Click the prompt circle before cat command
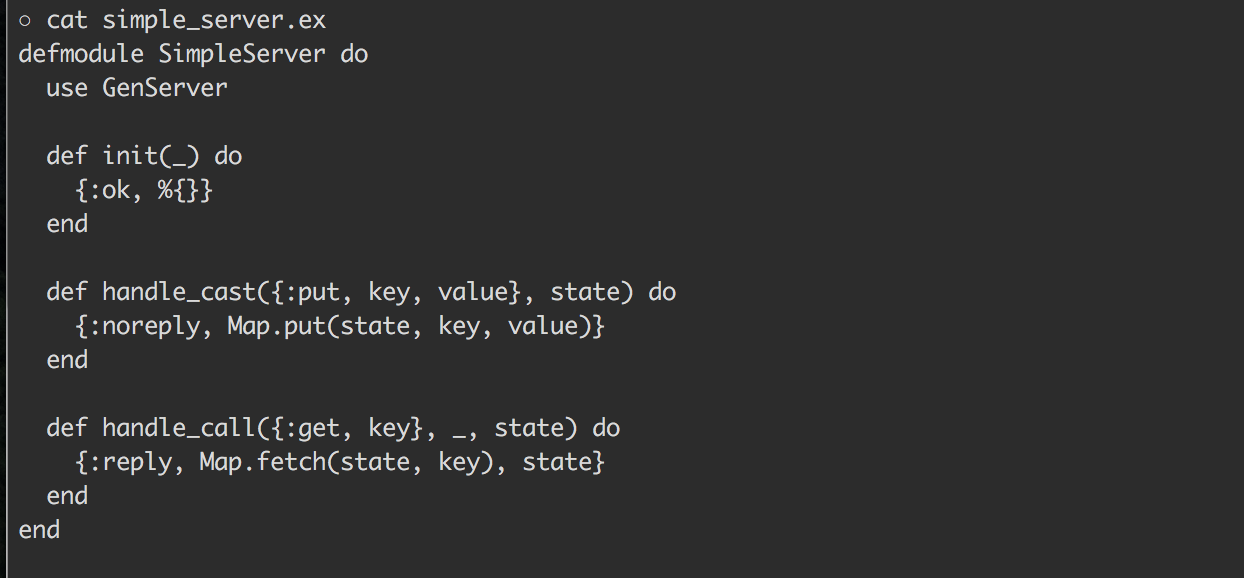1244x578 pixels. 25,20
